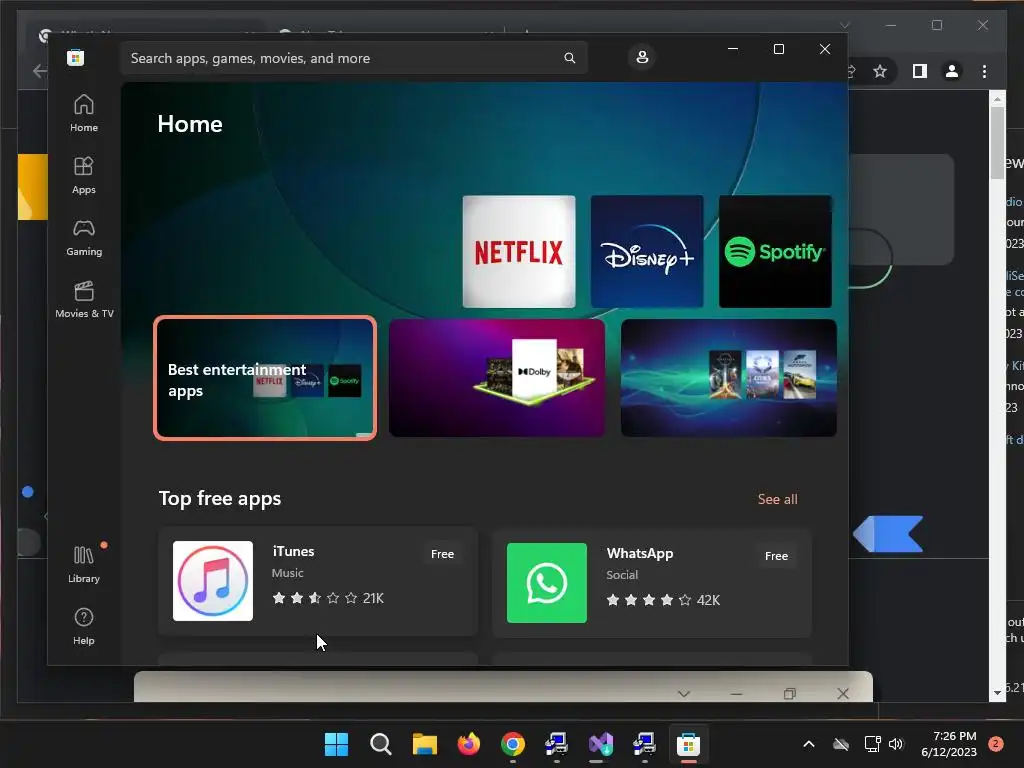Restore the bottom background window
Image resolution: width=1024 pixels, height=768 pixels.
[790, 694]
